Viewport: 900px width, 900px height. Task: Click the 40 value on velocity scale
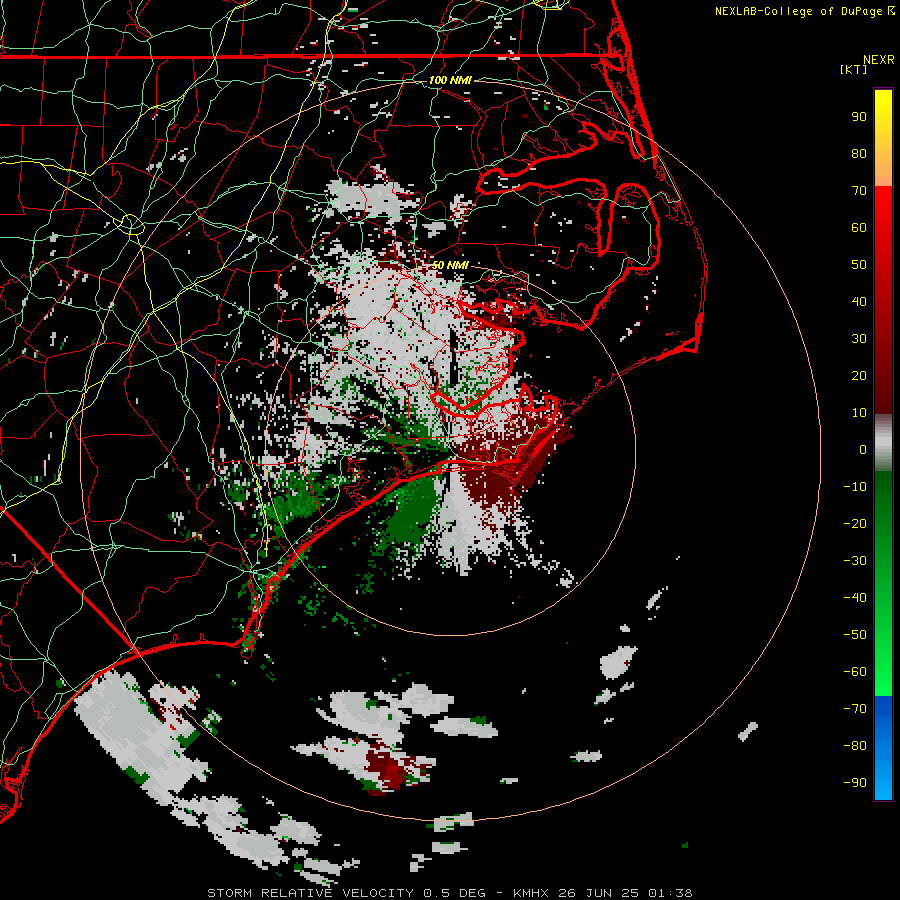click(859, 301)
